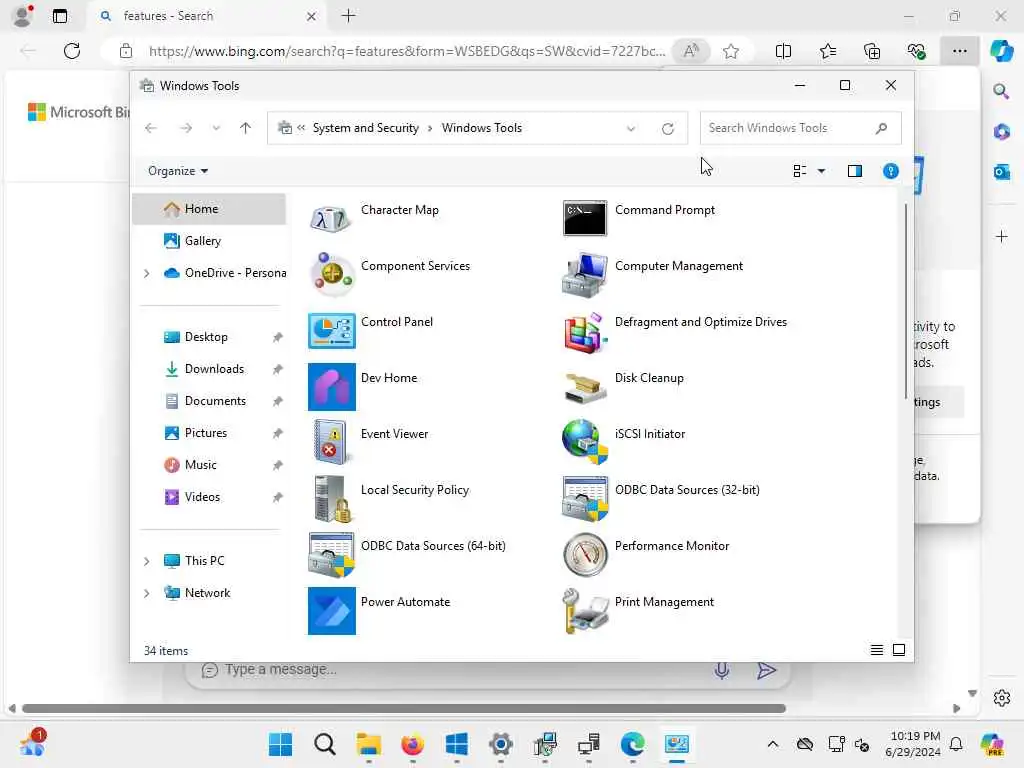Click the change view icon button
This screenshot has width=1024, height=768.
[x=800, y=171]
